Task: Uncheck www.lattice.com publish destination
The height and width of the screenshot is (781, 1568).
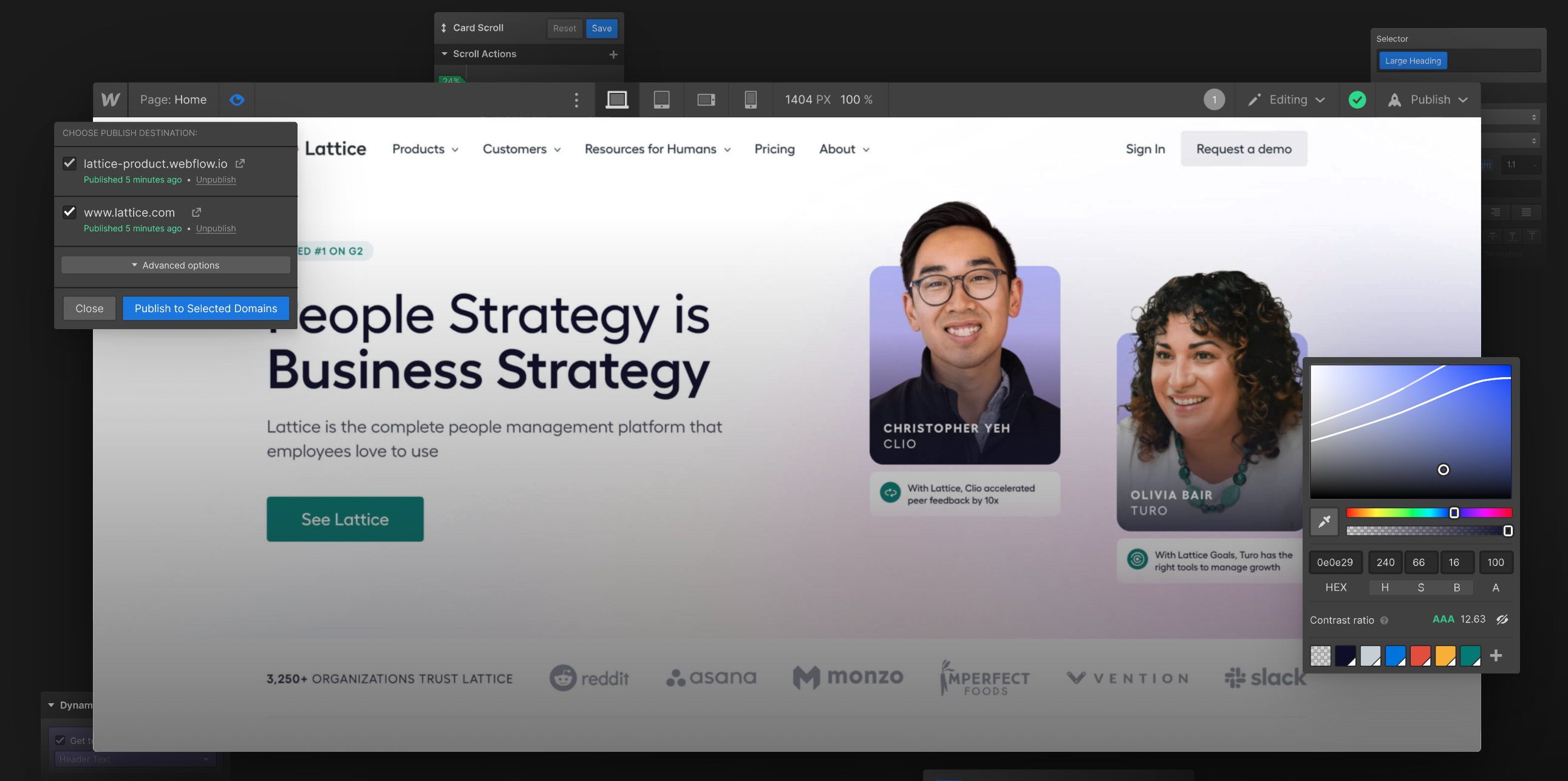Action: [69, 212]
